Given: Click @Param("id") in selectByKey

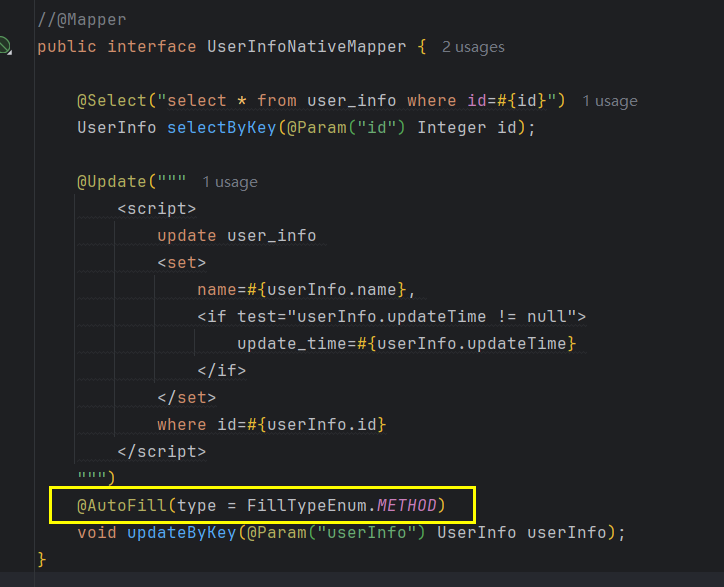Looking at the screenshot, I should [x=346, y=127].
